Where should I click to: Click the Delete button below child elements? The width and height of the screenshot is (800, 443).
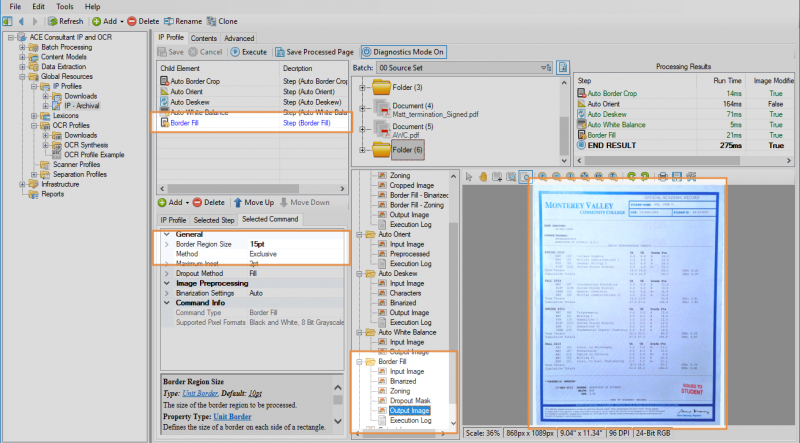[209, 203]
